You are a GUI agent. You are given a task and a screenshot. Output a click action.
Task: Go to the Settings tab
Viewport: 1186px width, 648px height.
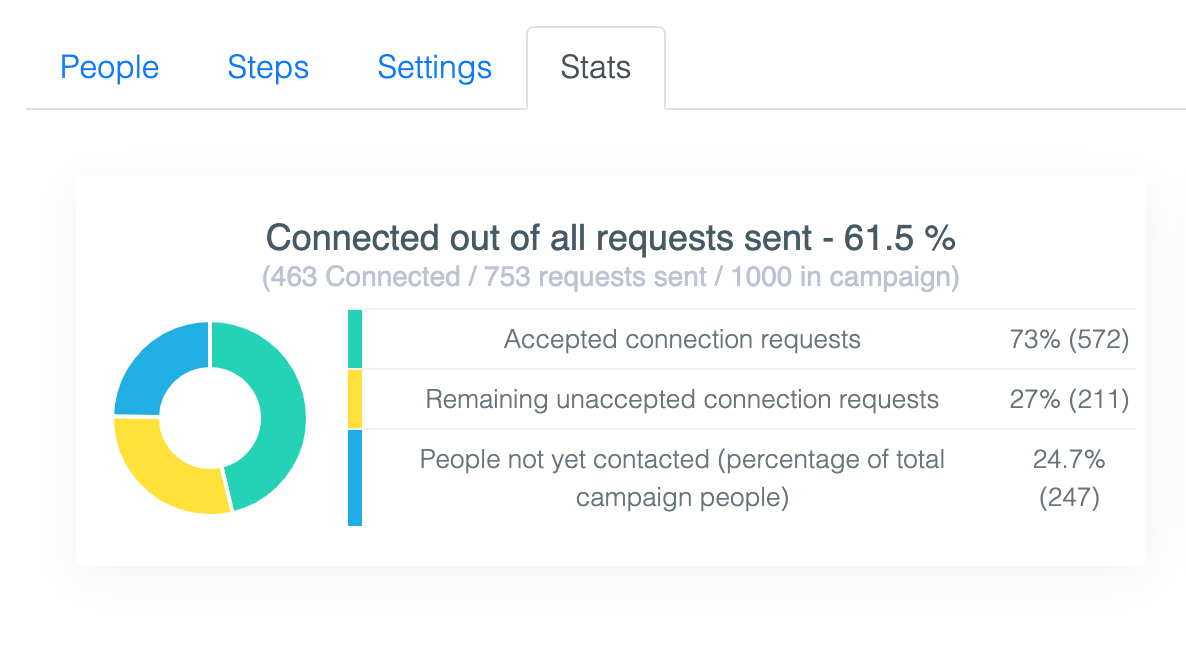tap(434, 67)
